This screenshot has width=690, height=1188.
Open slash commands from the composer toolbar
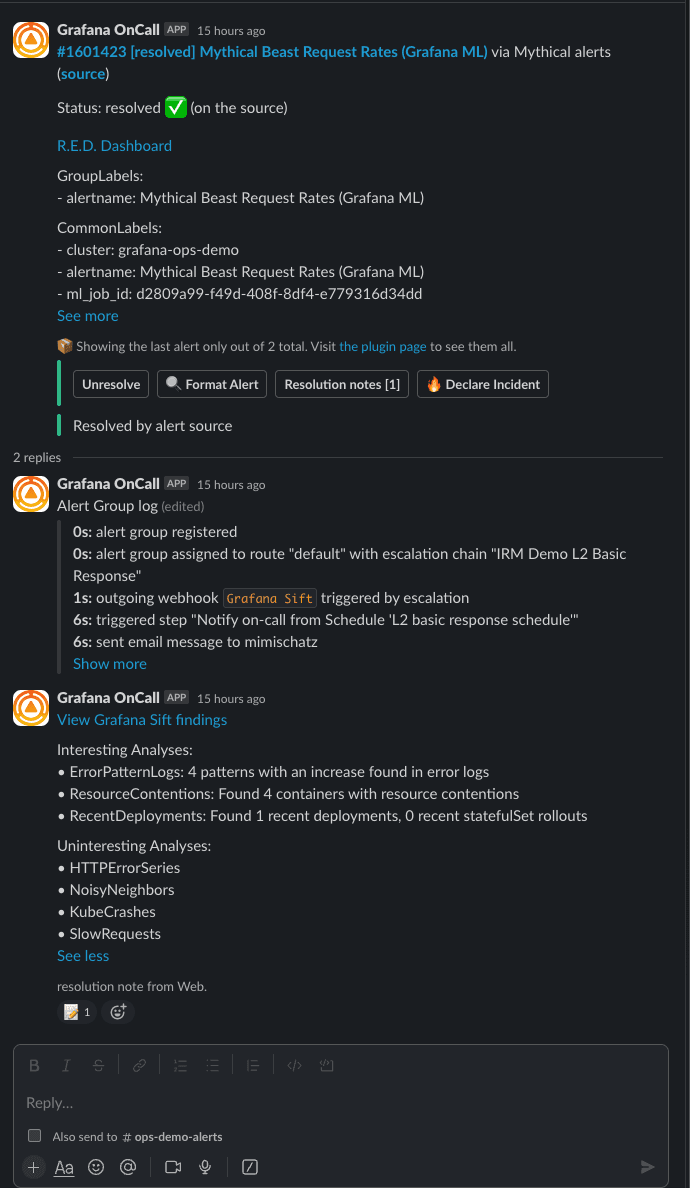pyautogui.click(x=249, y=1167)
